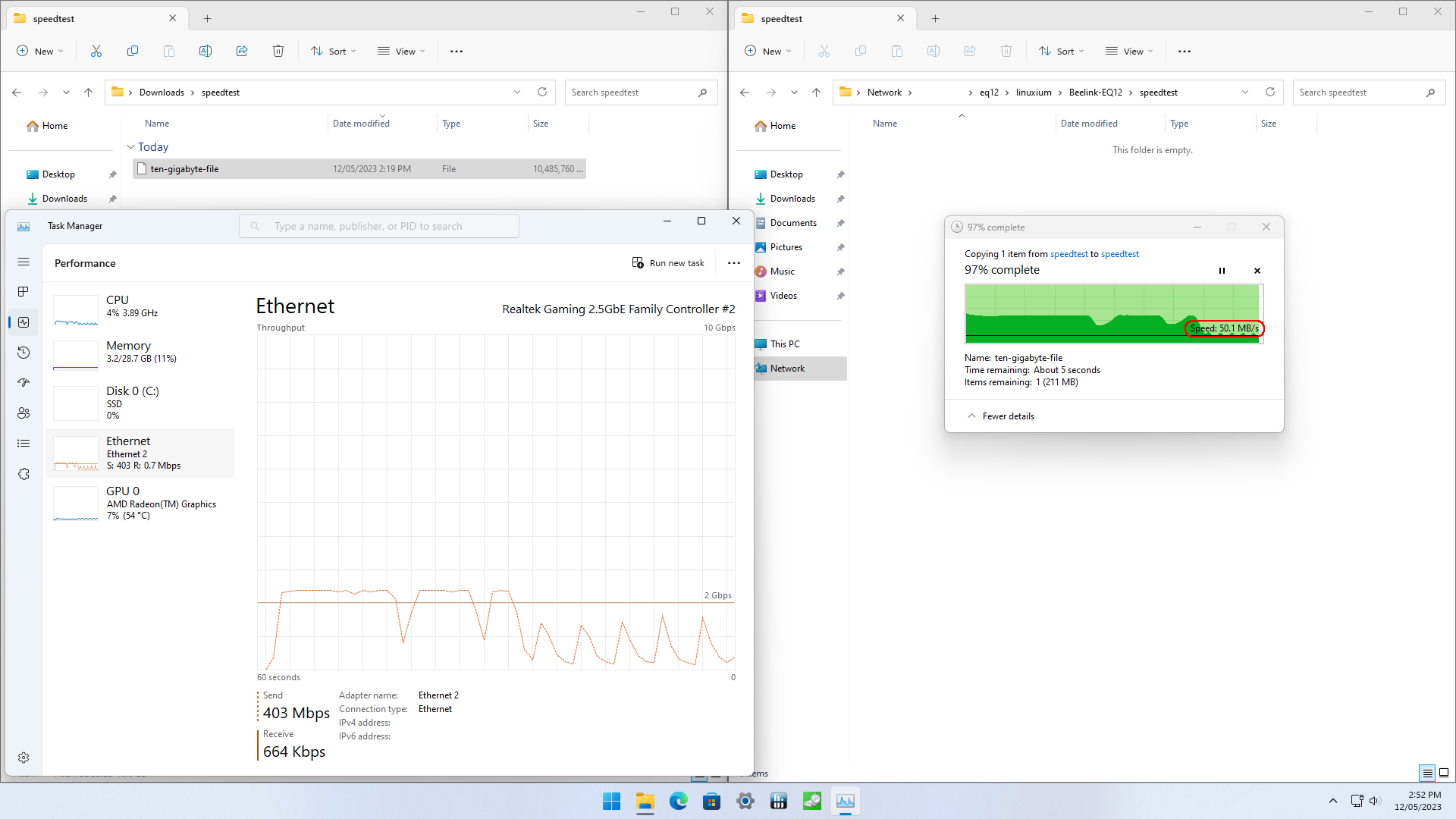The height and width of the screenshot is (819, 1456).
Task: Click Run new task button
Action: [668, 263]
